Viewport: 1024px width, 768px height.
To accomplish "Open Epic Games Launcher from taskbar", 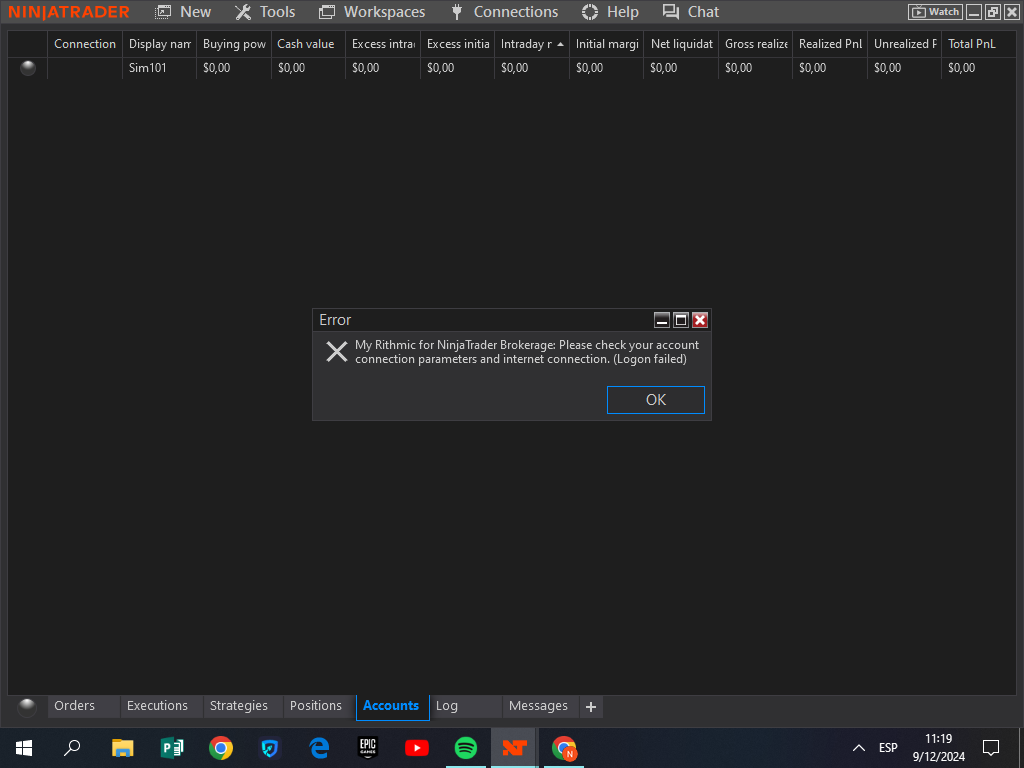I will click(368, 748).
